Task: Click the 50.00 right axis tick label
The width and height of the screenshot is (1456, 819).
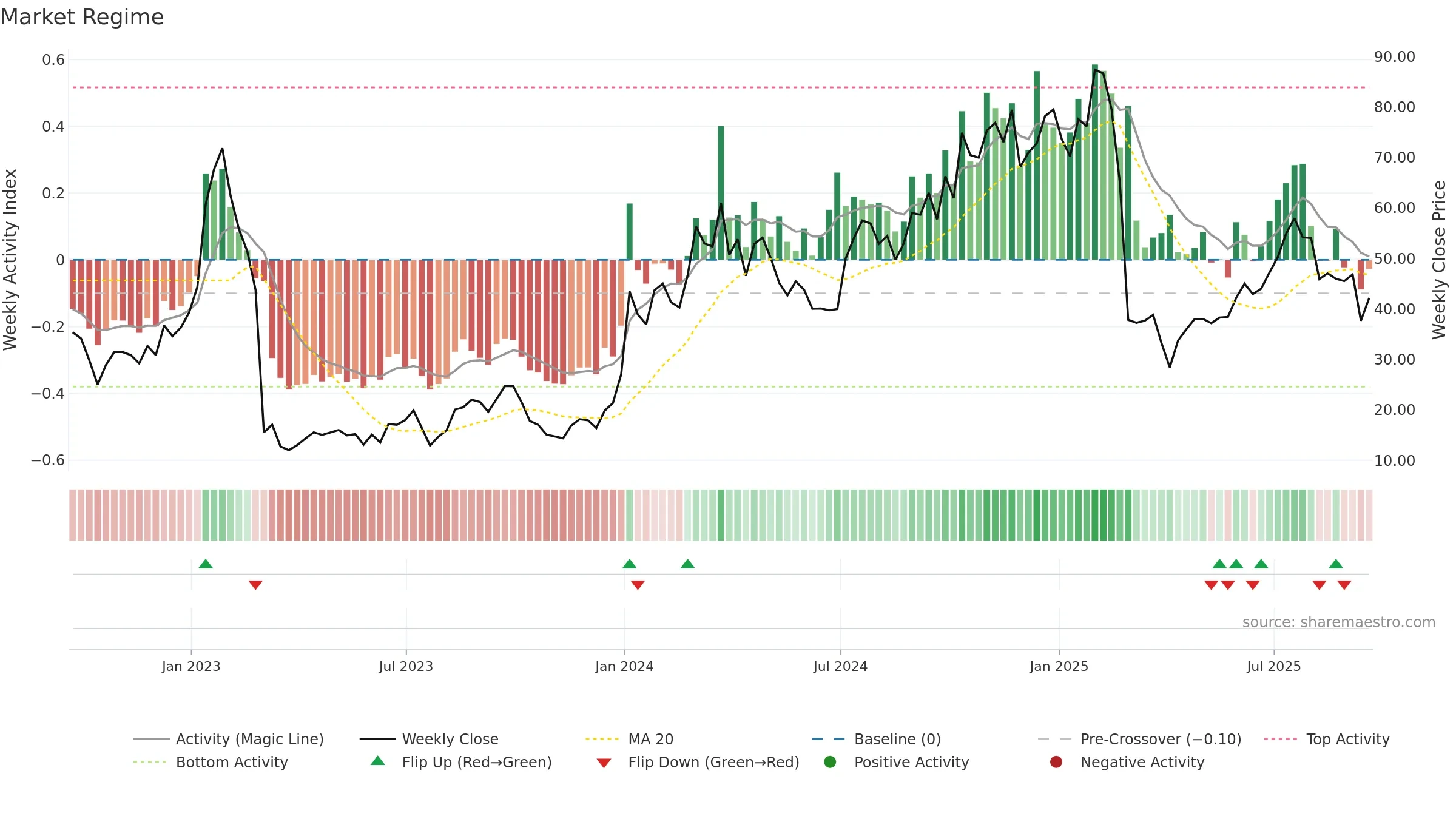Action: pos(1395,258)
